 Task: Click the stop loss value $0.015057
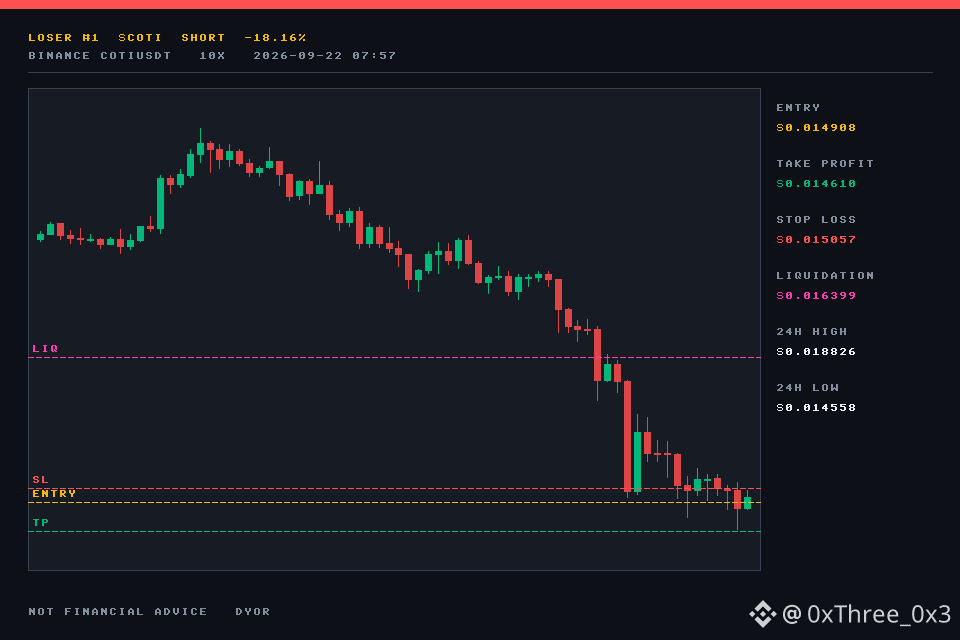click(816, 239)
